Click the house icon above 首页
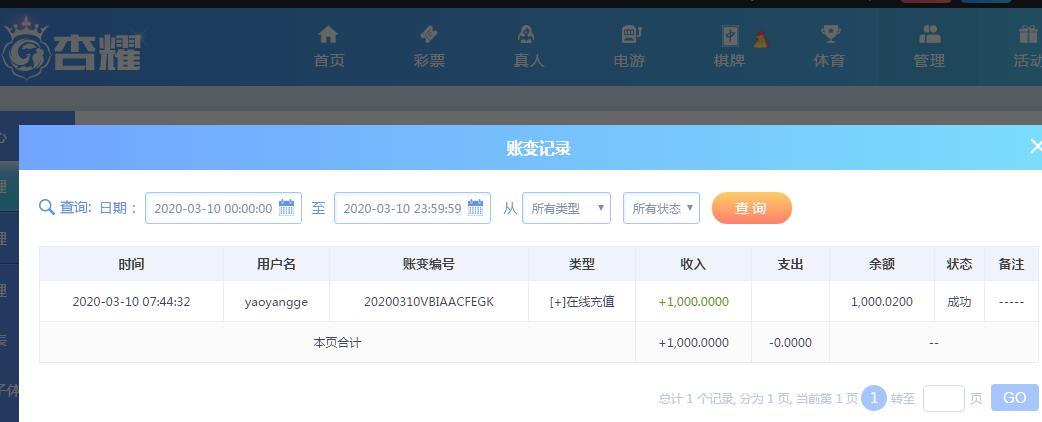The height and width of the screenshot is (422, 1042). pos(328,34)
